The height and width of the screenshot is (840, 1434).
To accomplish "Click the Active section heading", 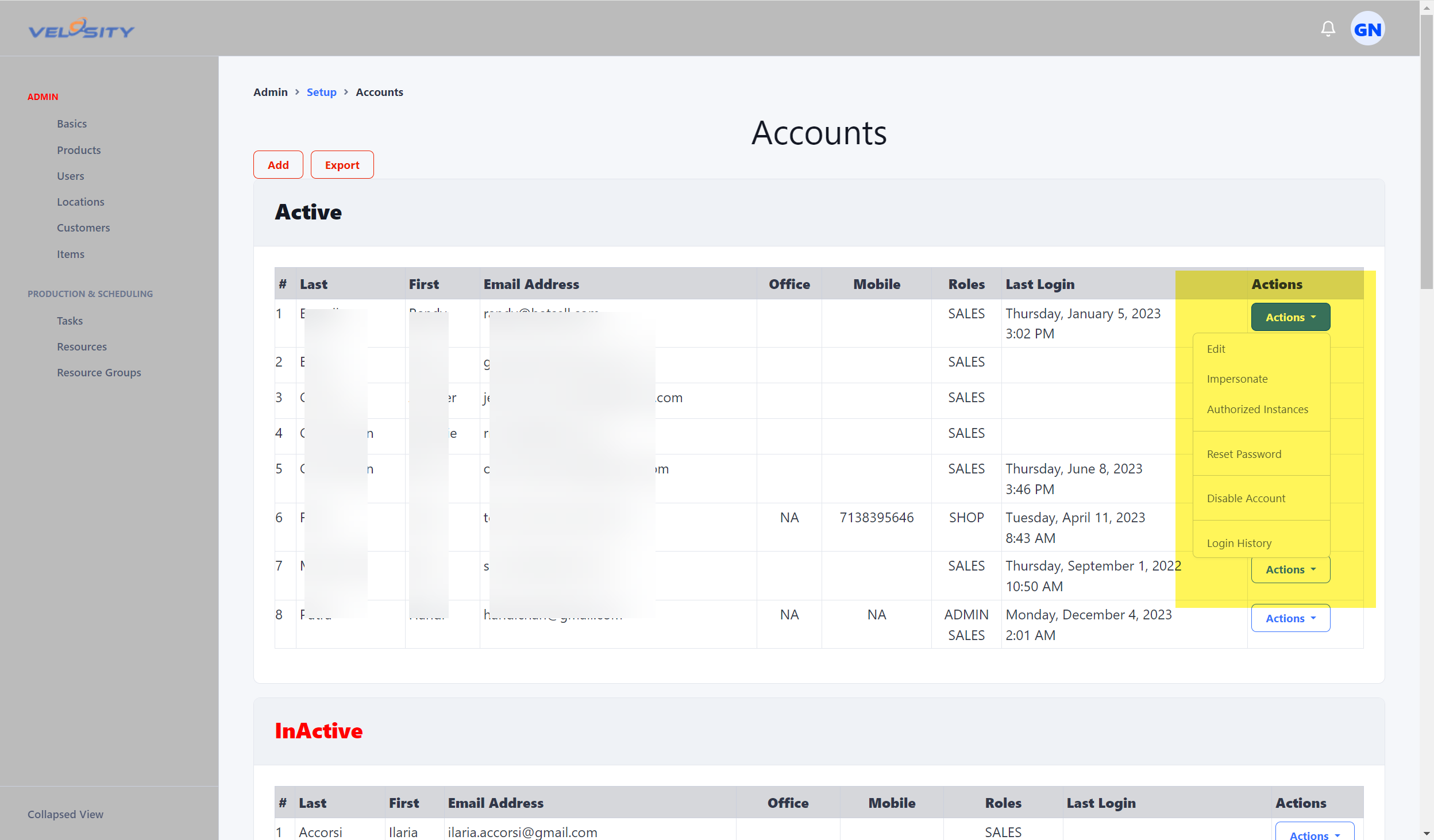I will pos(309,212).
